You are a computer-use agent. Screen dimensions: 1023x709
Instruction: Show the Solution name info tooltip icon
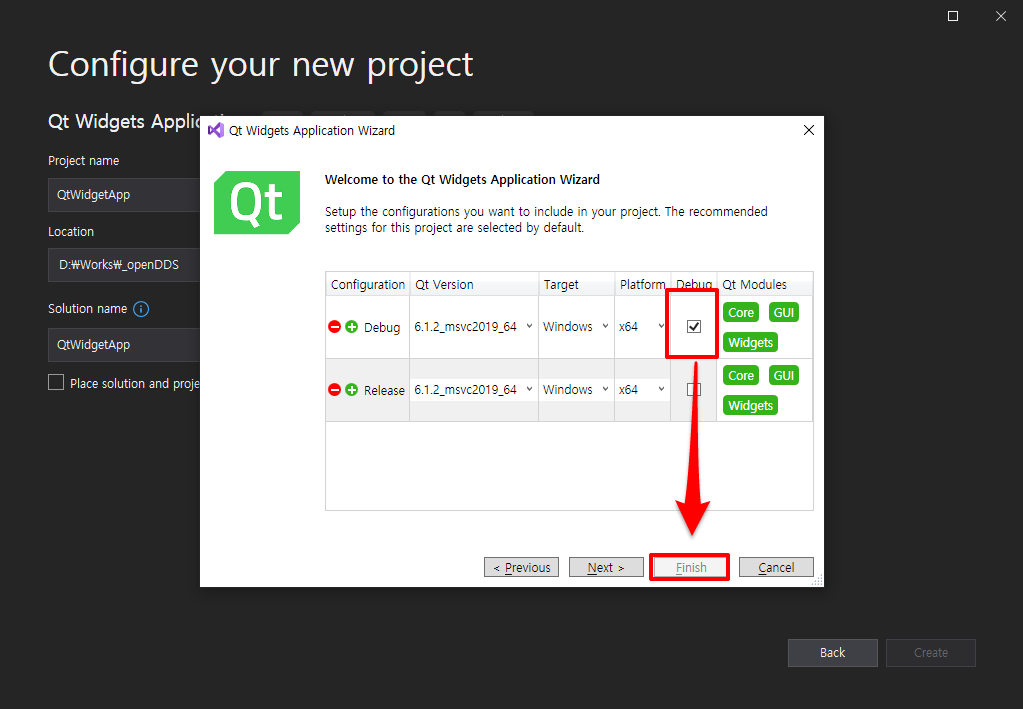[141, 309]
